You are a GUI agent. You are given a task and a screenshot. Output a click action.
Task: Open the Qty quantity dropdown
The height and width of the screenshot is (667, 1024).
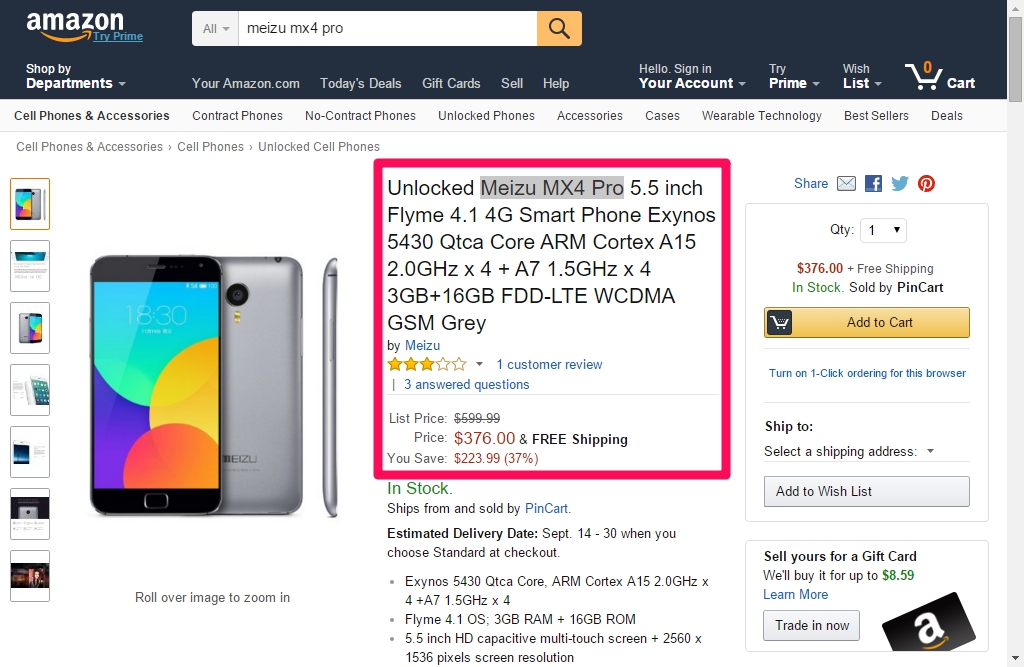(883, 230)
